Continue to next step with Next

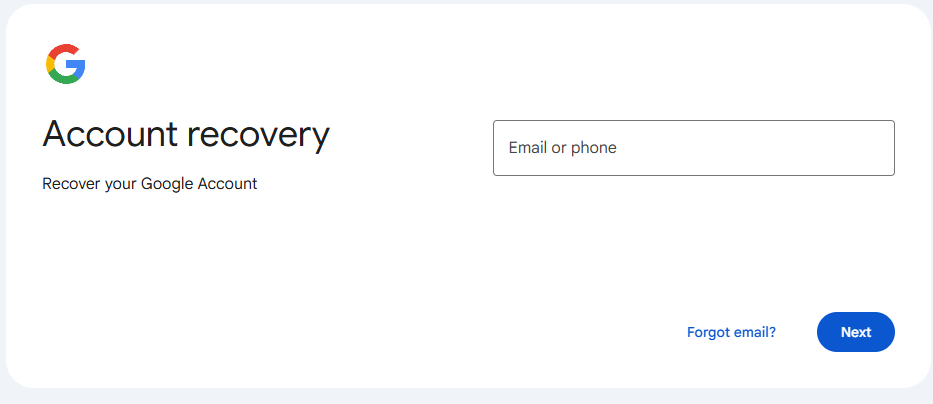click(x=855, y=332)
